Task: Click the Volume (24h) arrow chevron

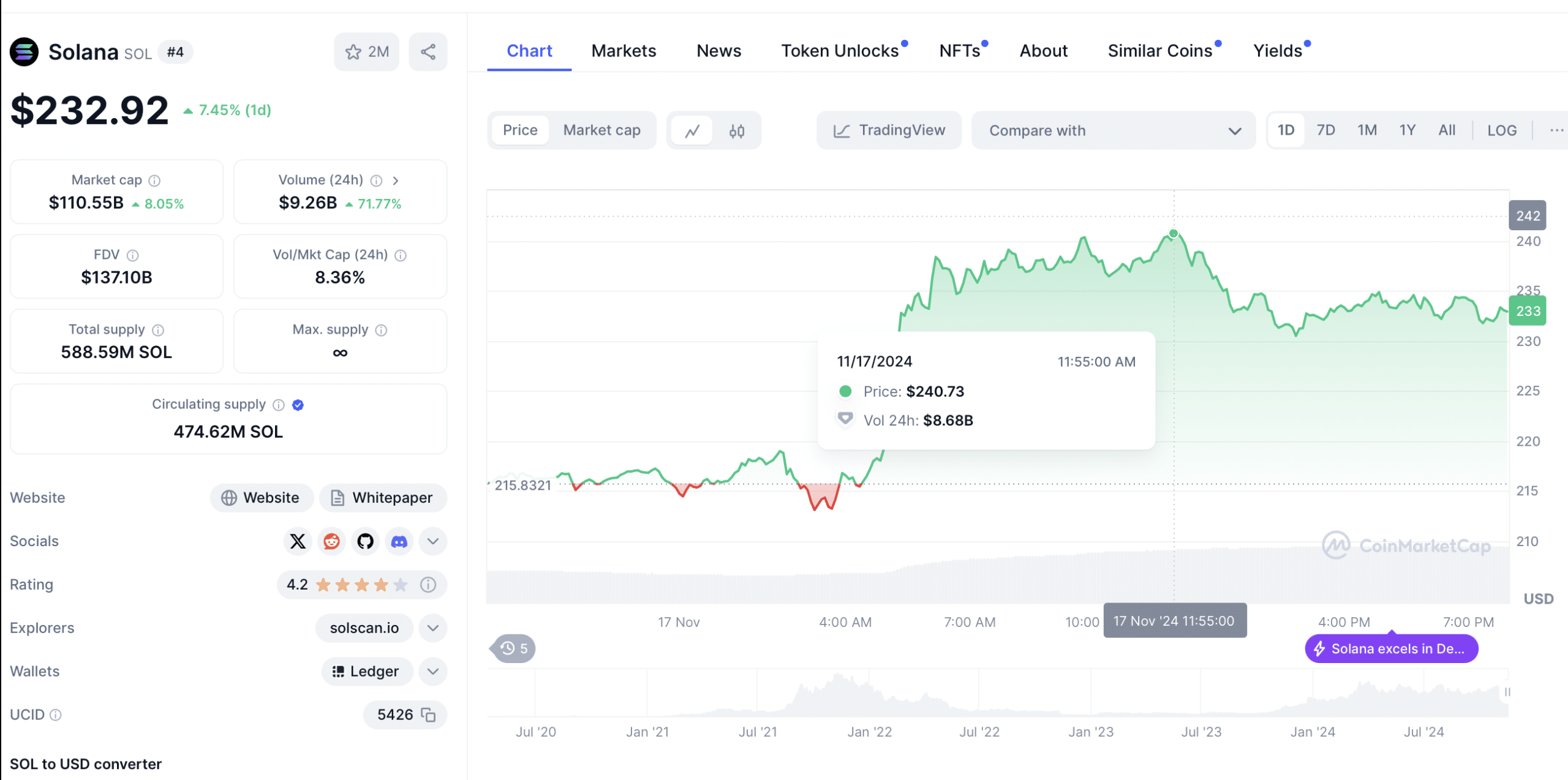Action: tap(396, 181)
